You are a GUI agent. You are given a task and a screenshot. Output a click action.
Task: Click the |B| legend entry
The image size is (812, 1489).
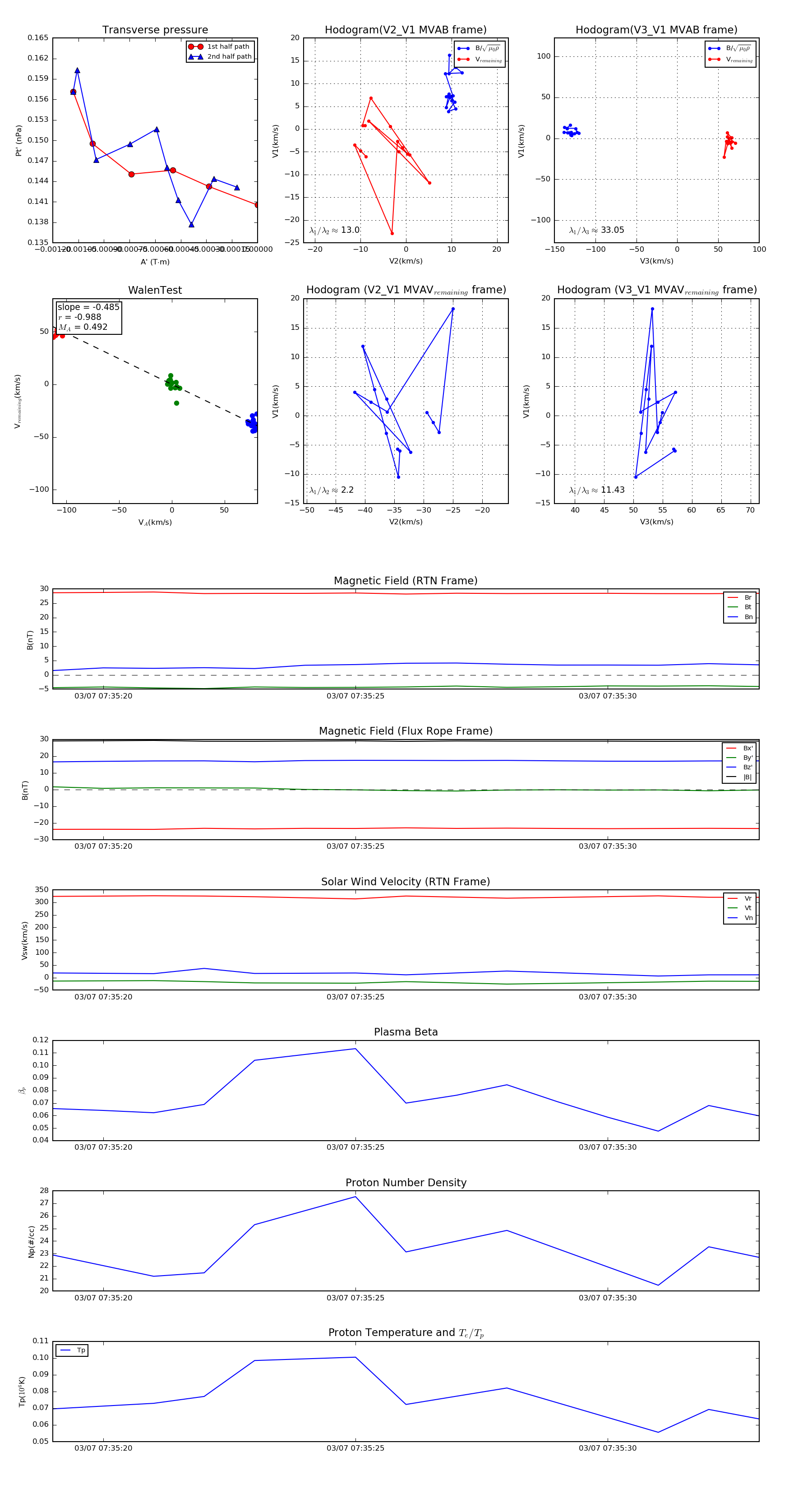click(739, 777)
